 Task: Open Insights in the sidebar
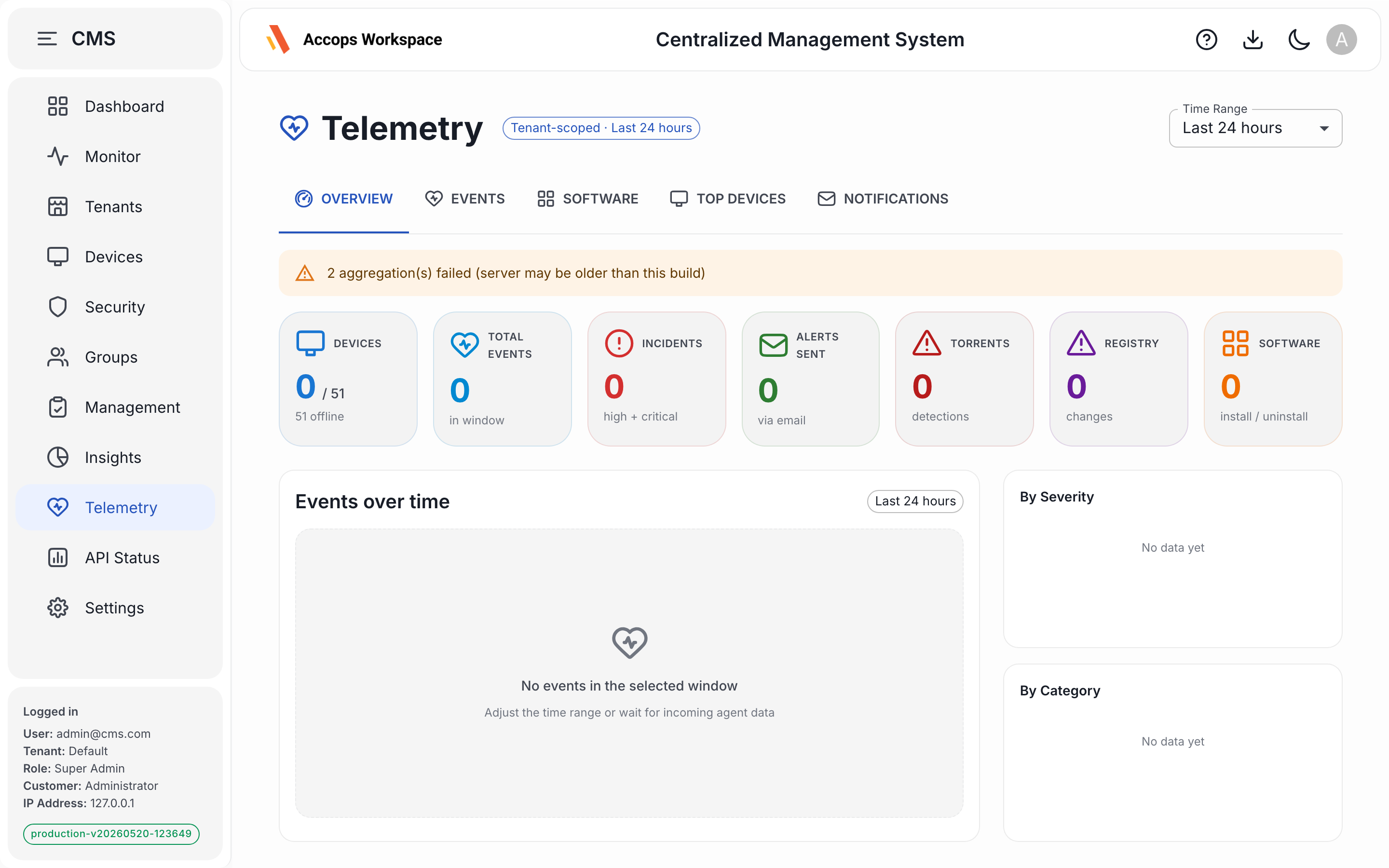pyautogui.click(x=115, y=457)
